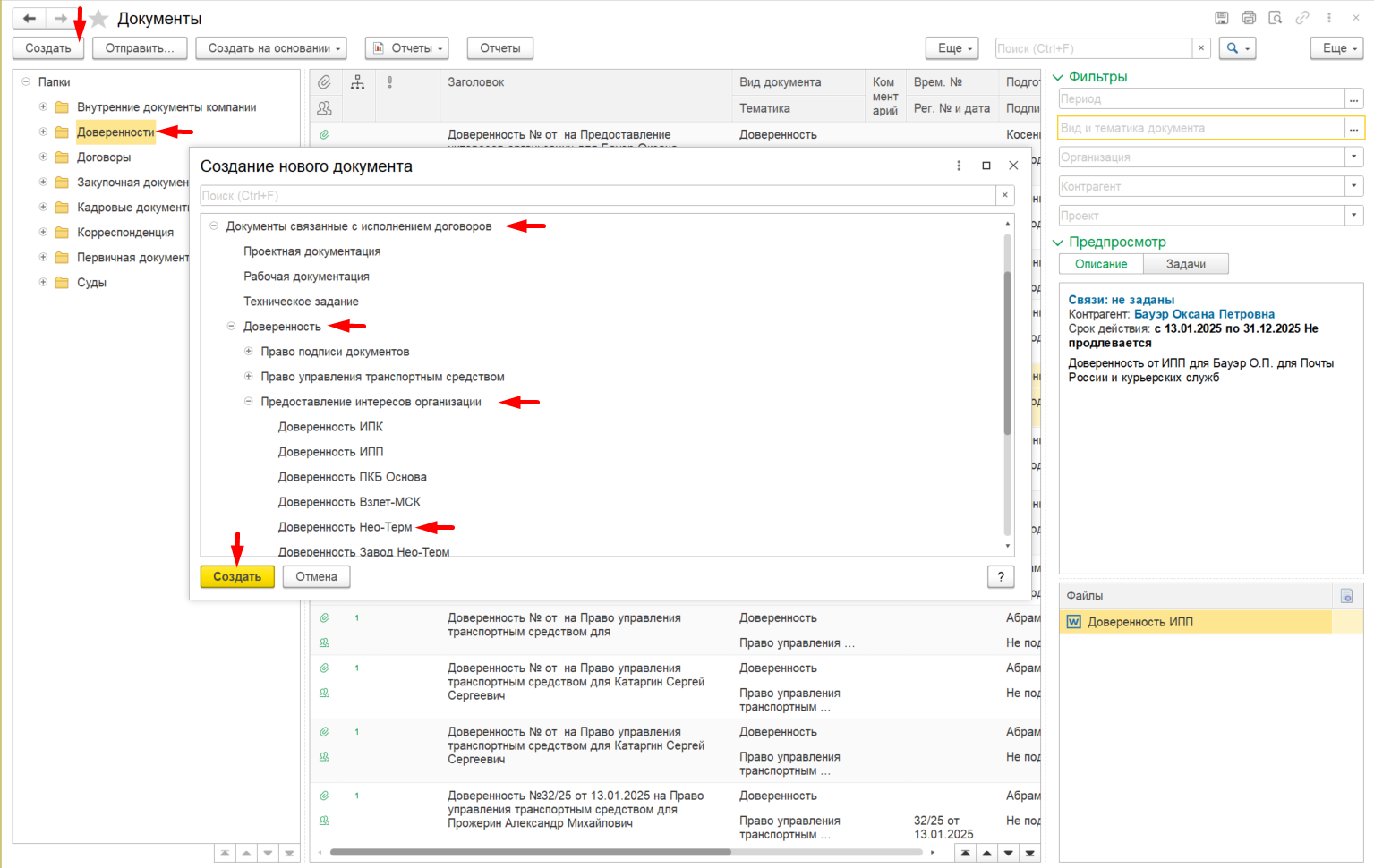Viewport: 1374px width, 868px height.
Task: Click the Связи: не заданы link
Action: click(1122, 300)
